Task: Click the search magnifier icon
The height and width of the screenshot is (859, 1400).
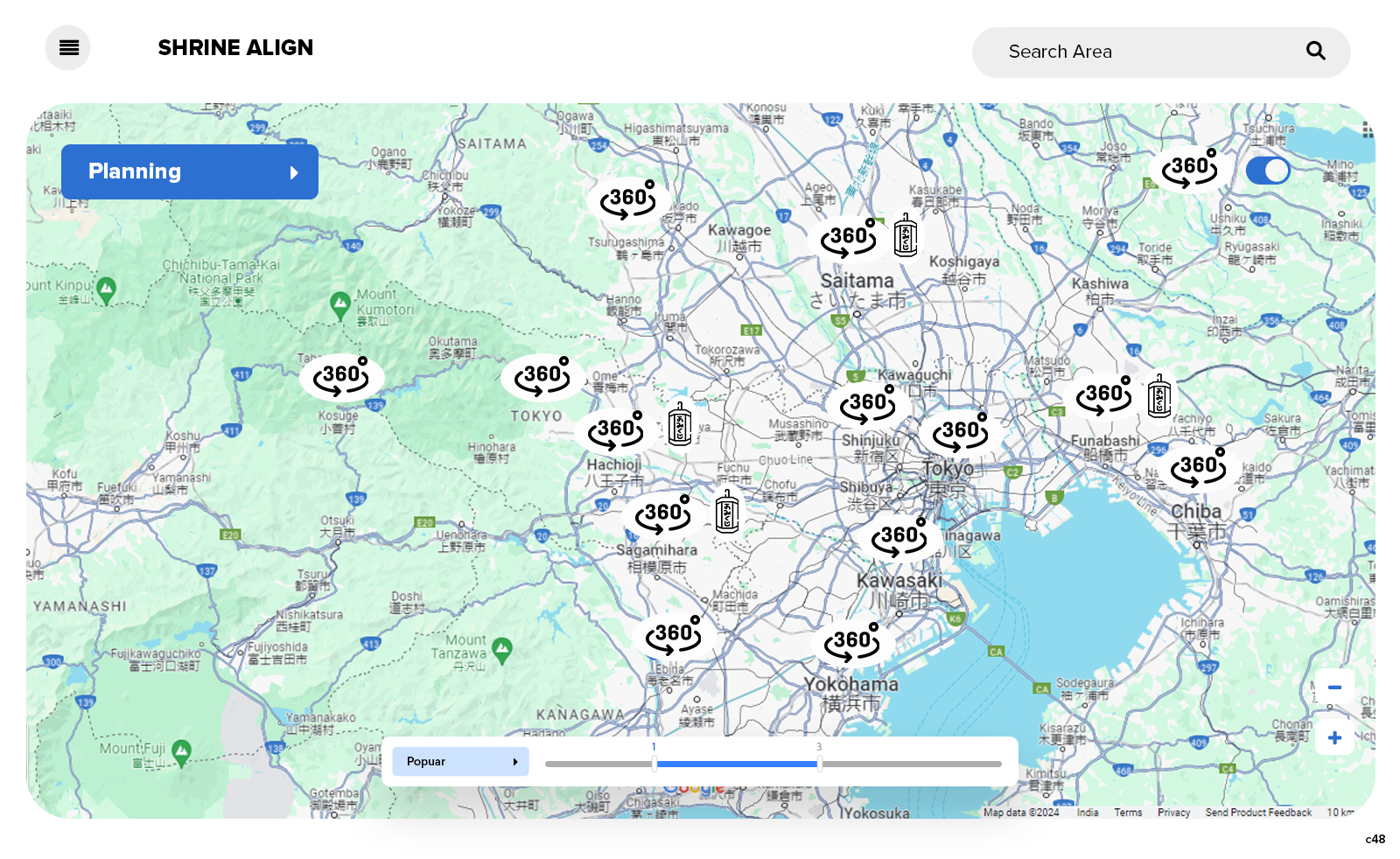Action: 1315,52
